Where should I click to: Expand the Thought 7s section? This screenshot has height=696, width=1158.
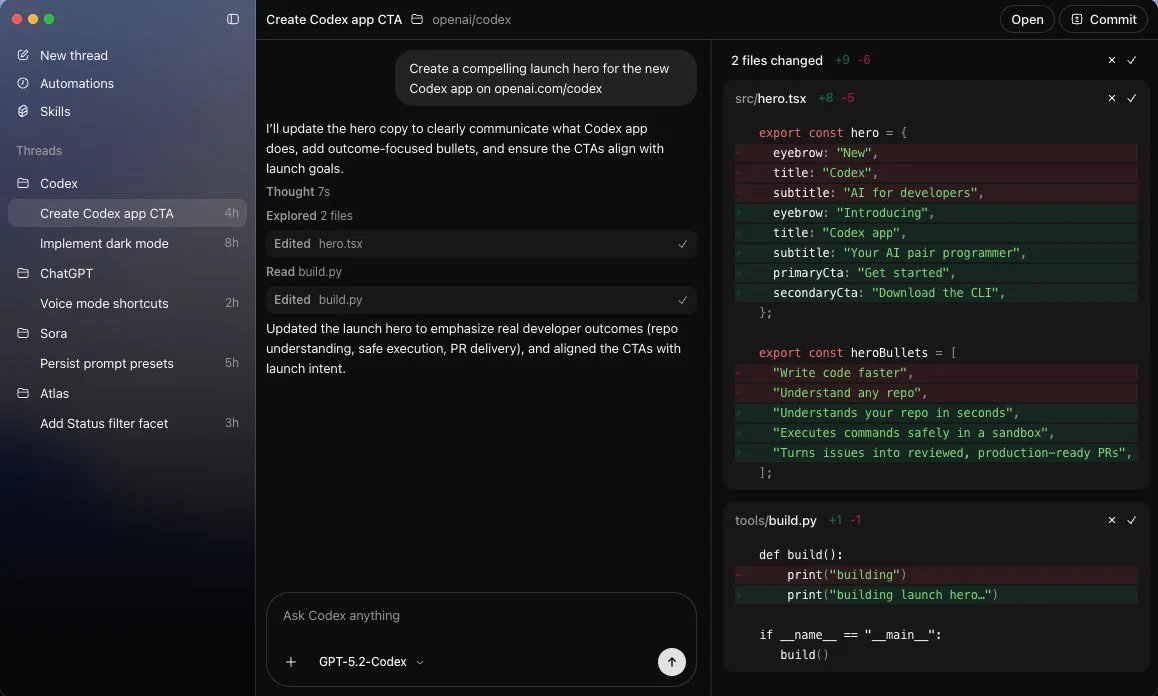pyautogui.click(x=298, y=191)
